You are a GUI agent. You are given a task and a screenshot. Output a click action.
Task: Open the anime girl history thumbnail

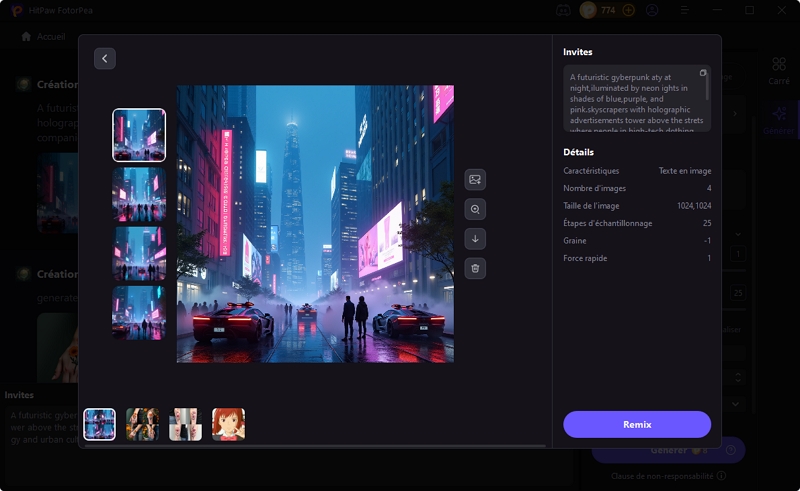click(x=228, y=424)
